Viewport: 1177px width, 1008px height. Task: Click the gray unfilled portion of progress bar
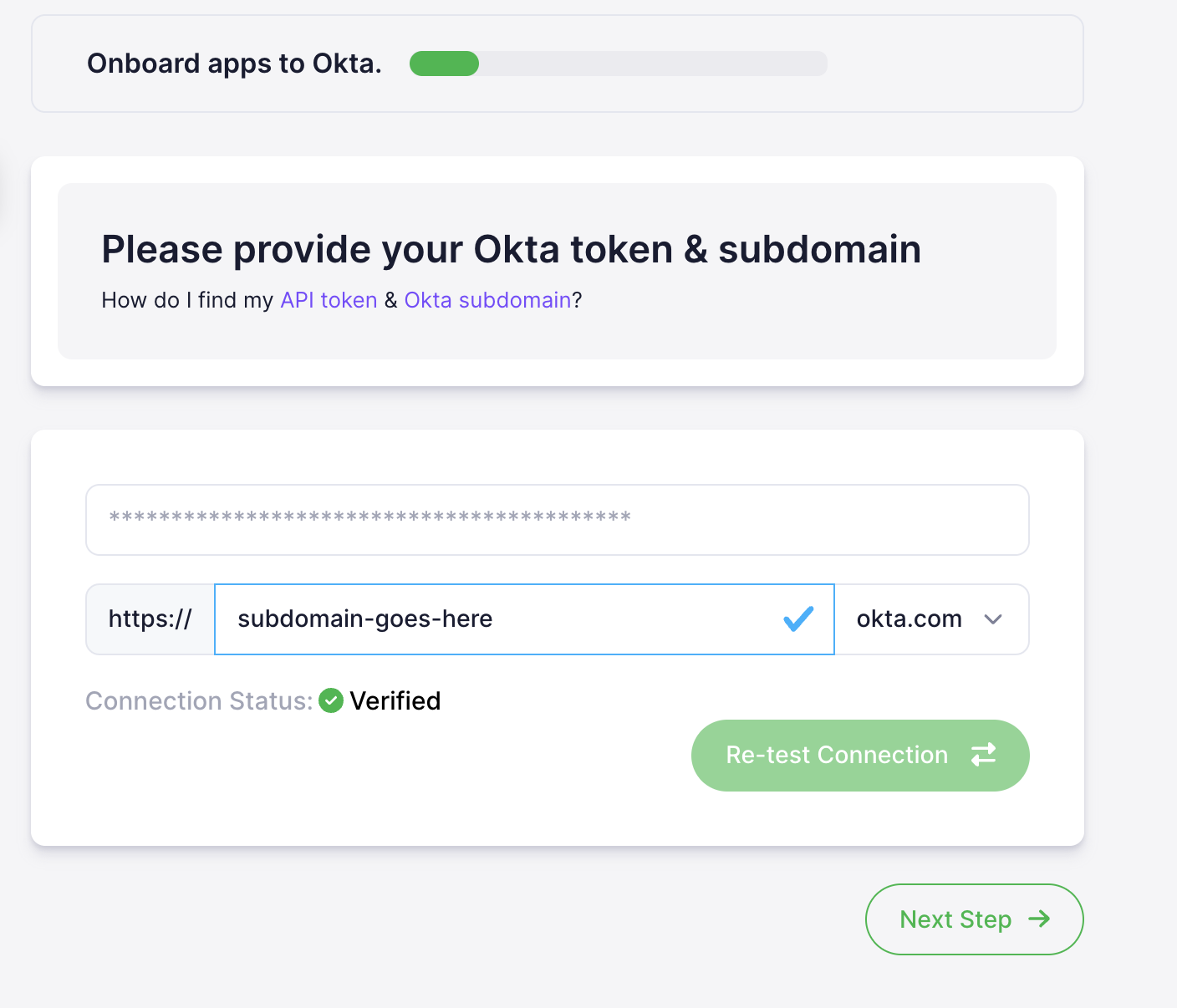coord(652,64)
